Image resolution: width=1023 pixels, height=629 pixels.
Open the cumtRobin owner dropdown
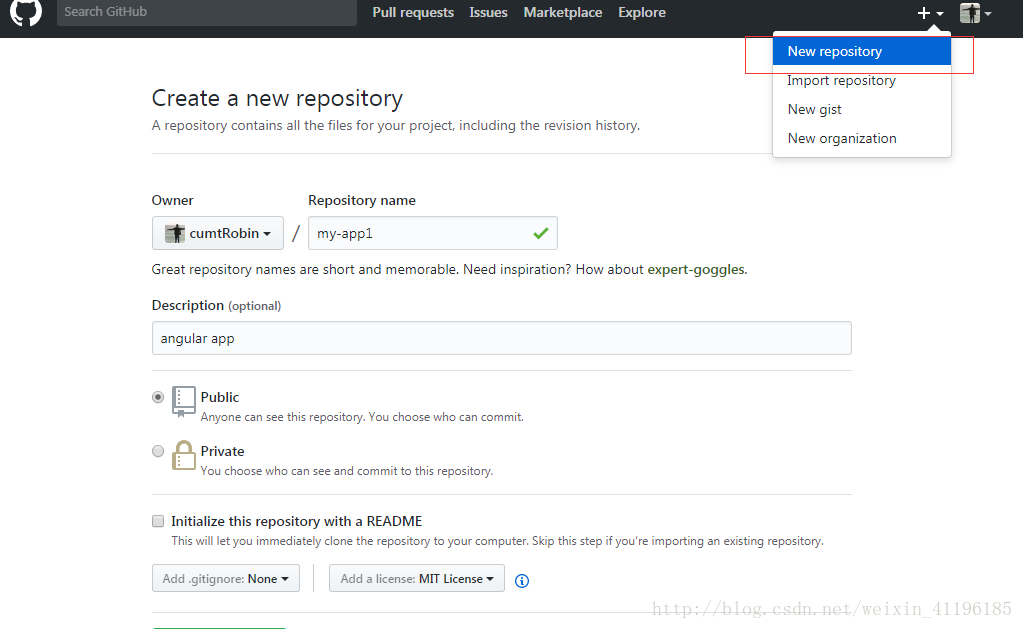tap(218, 233)
